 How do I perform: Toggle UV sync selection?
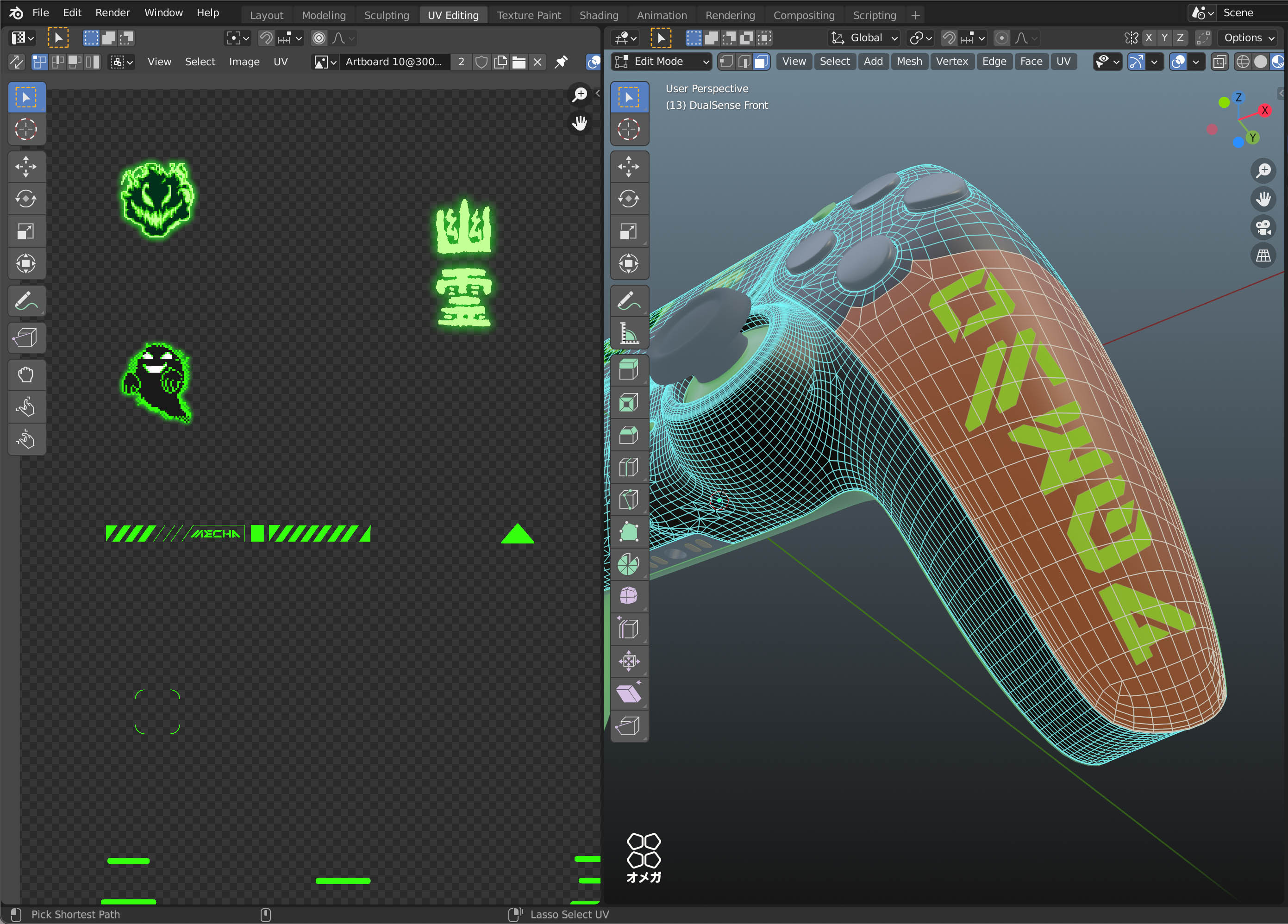(x=17, y=62)
